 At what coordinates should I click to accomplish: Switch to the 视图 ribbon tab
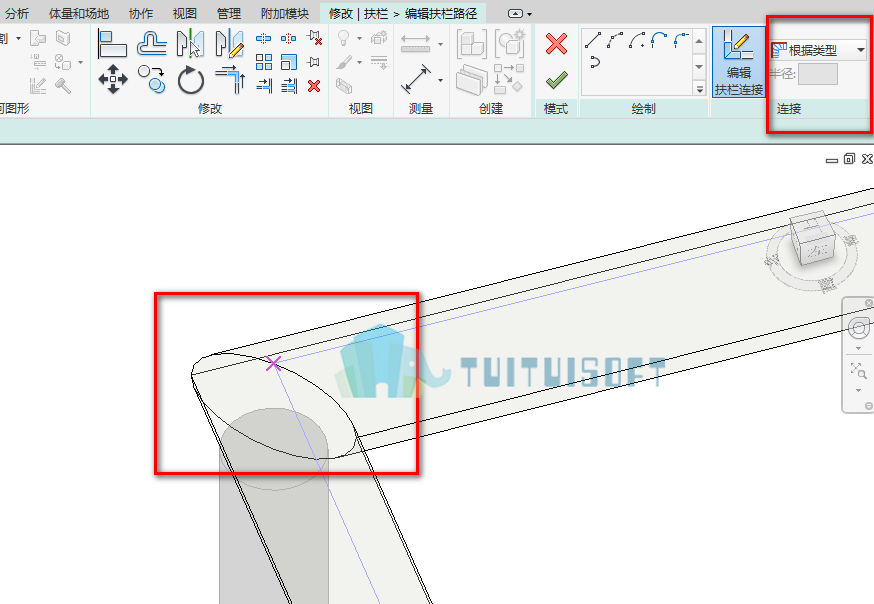(x=184, y=13)
